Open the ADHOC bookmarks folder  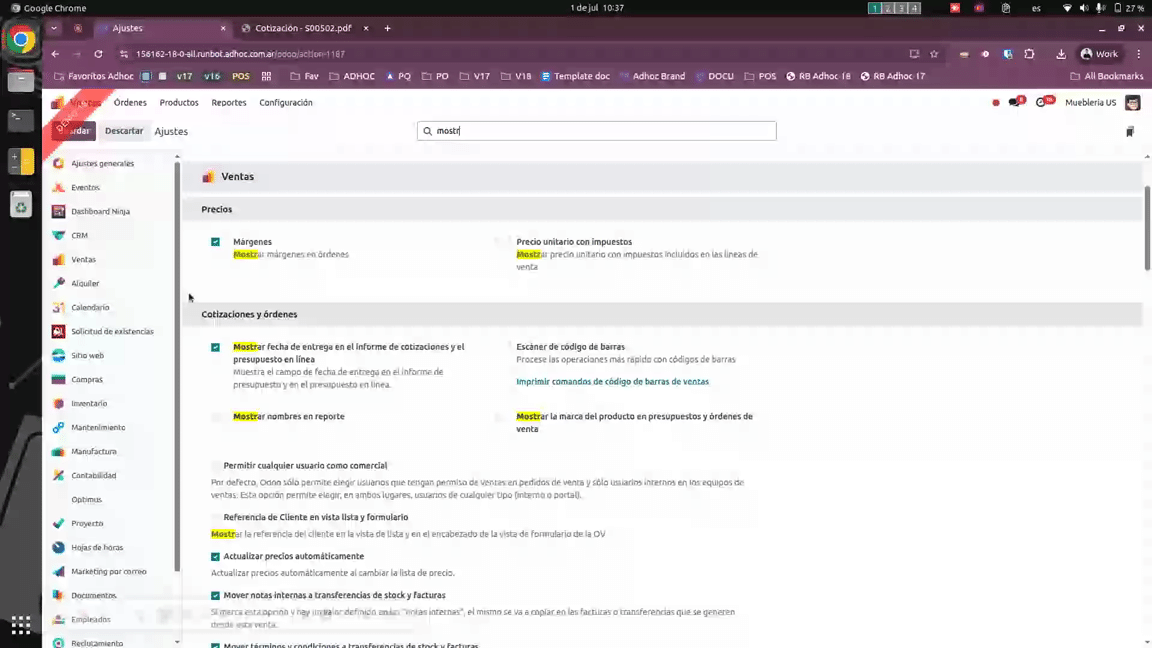[351, 76]
